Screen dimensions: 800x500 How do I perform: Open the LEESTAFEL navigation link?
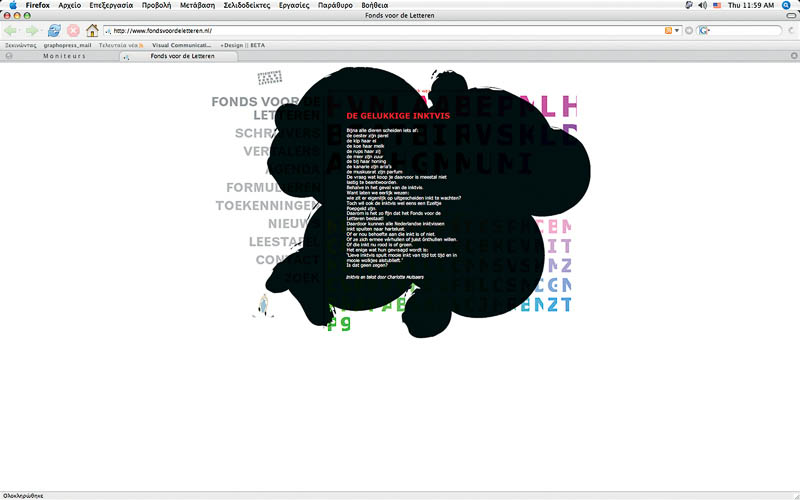285,242
